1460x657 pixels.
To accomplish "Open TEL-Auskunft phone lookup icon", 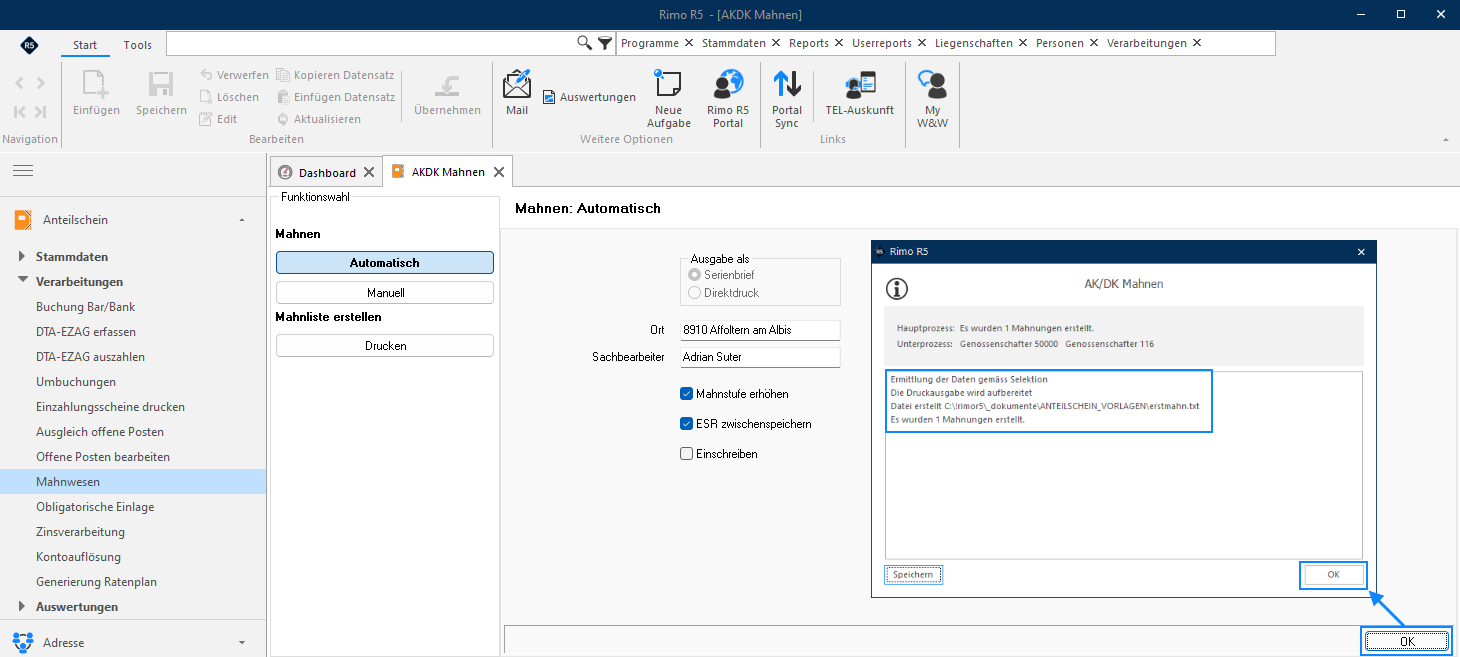I will [x=860, y=84].
